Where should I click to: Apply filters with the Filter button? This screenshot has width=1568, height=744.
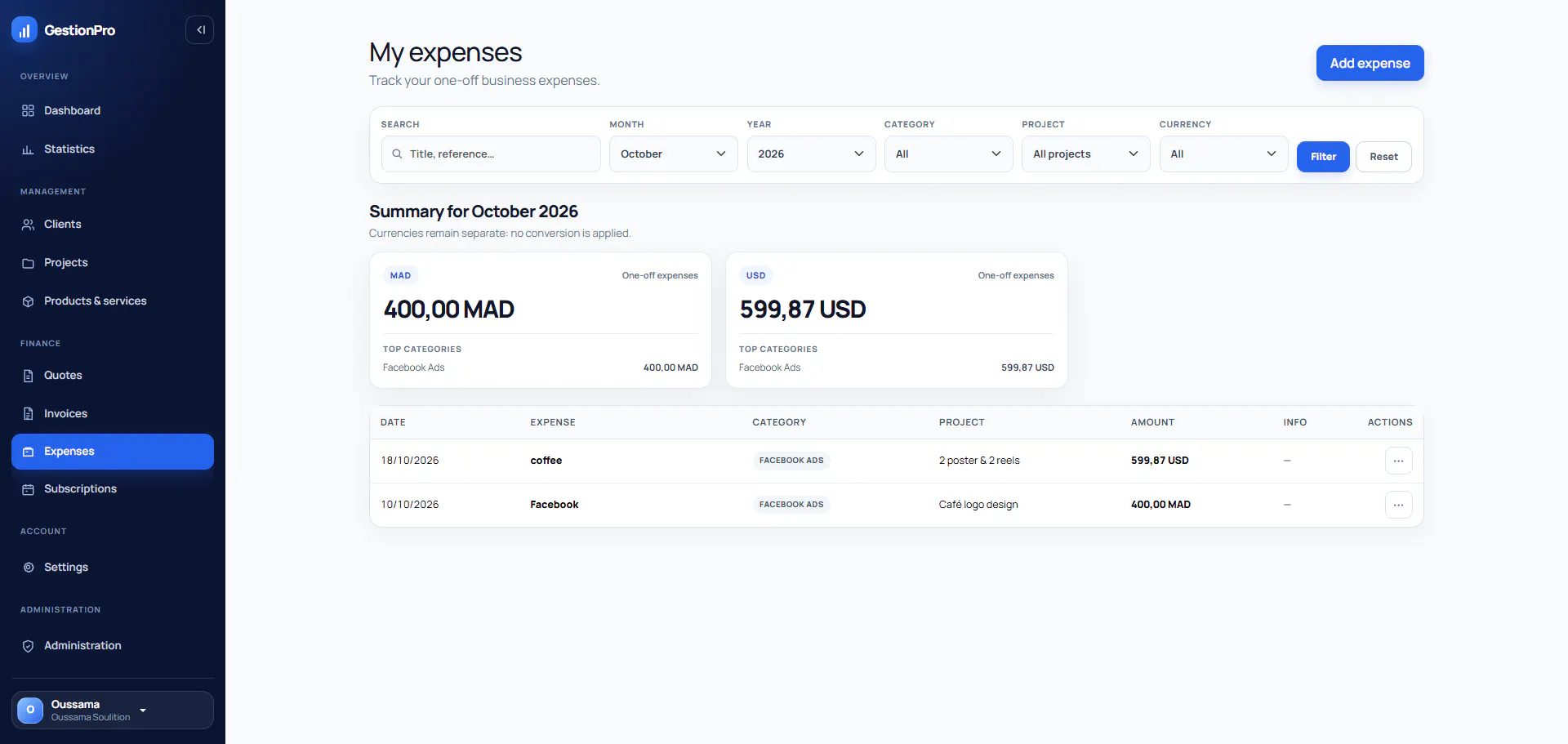pyautogui.click(x=1323, y=157)
